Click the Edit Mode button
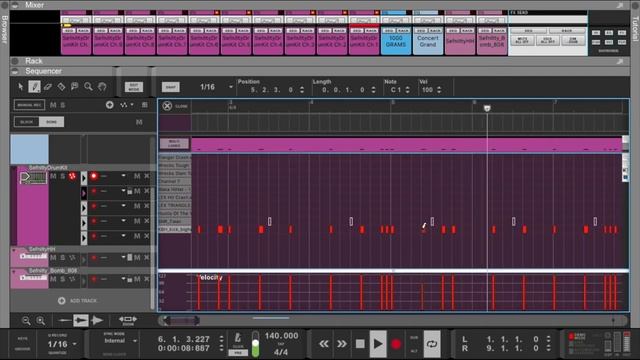 coord(134,87)
